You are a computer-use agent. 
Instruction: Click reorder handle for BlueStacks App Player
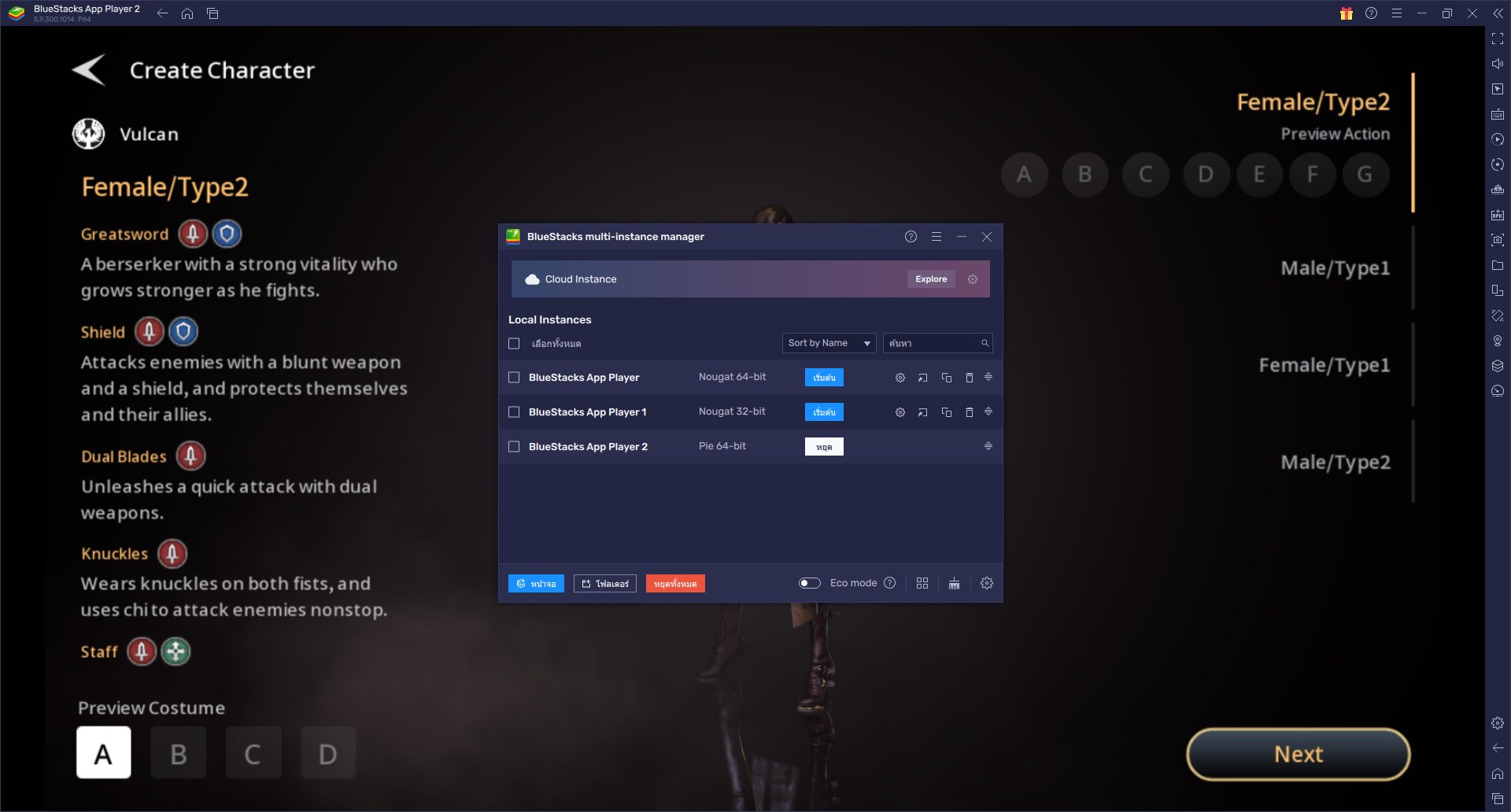[x=988, y=377]
